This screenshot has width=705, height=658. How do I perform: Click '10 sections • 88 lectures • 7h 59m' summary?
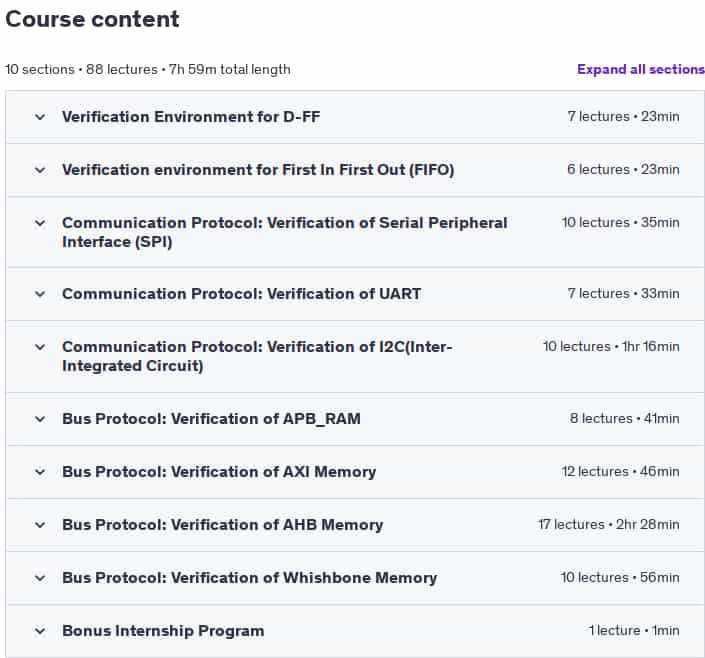tap(147, 70)
